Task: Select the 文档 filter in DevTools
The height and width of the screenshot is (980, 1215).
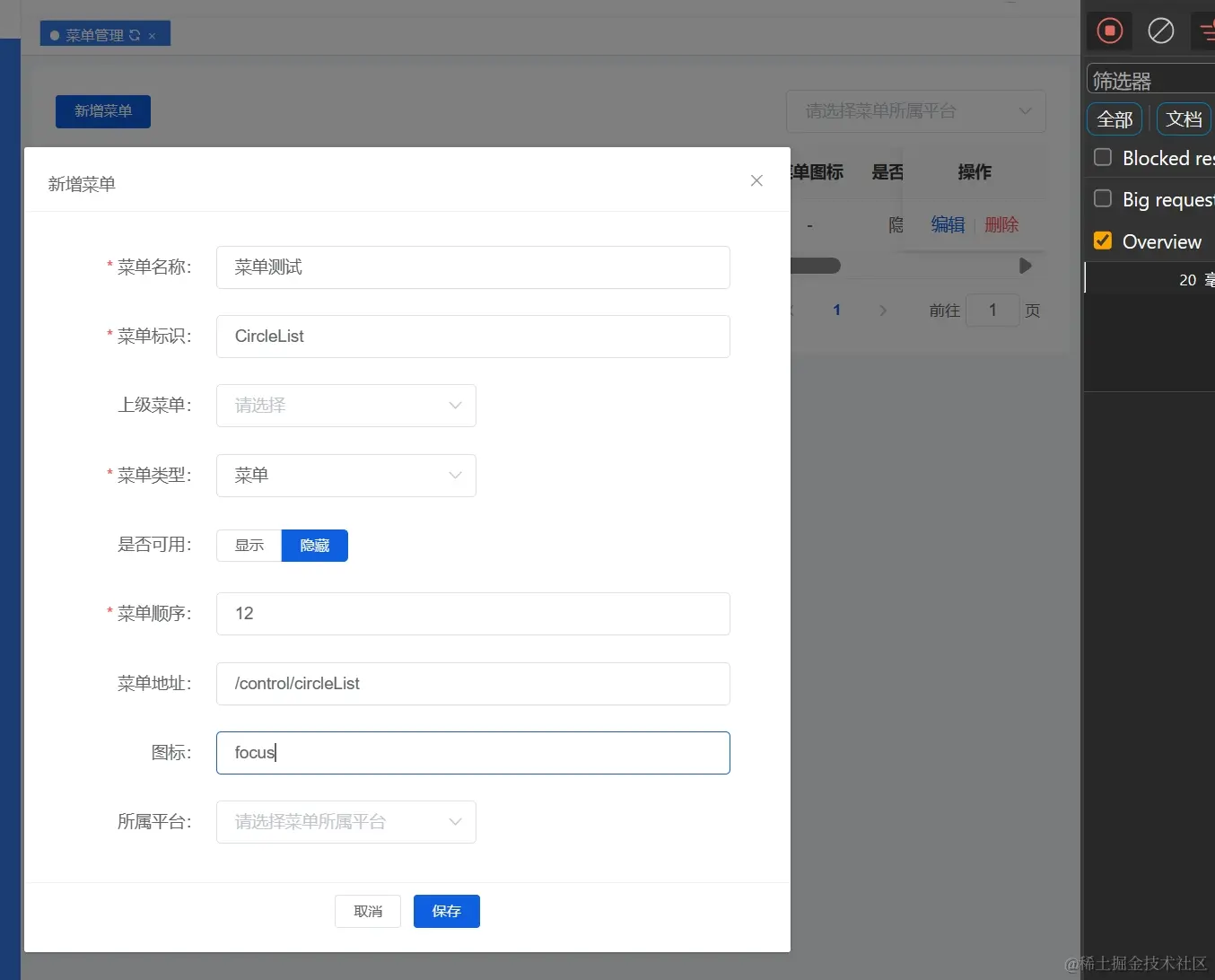Action: point(1184,119)
